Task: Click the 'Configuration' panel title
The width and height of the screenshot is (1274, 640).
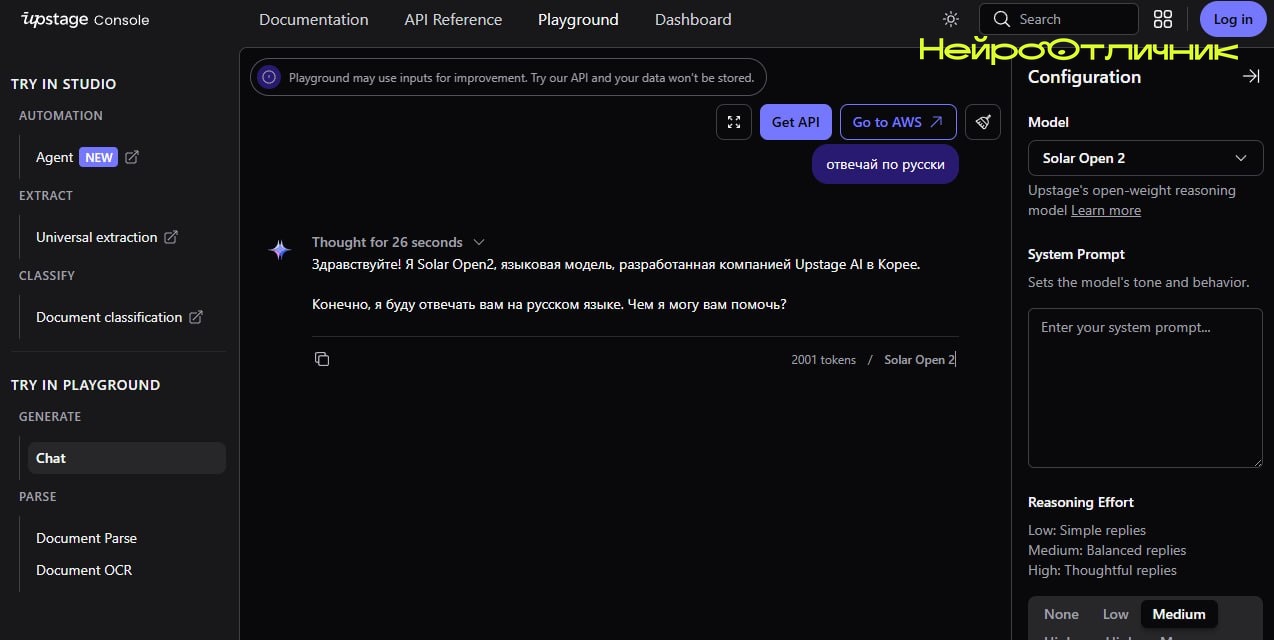Action: pyautogui.click(x=1084, y=77)
